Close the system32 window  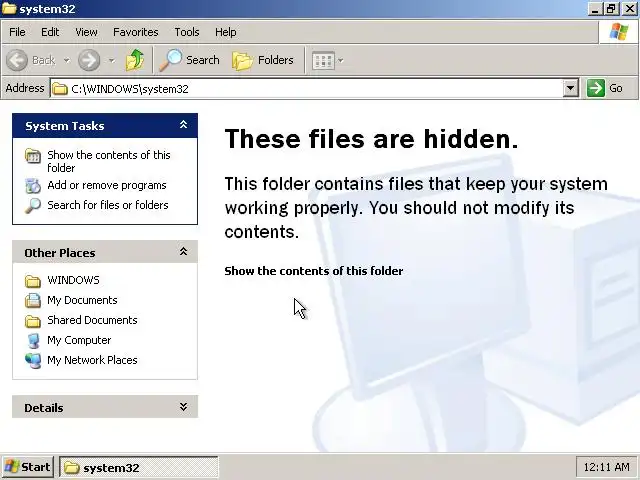point(630,9)
